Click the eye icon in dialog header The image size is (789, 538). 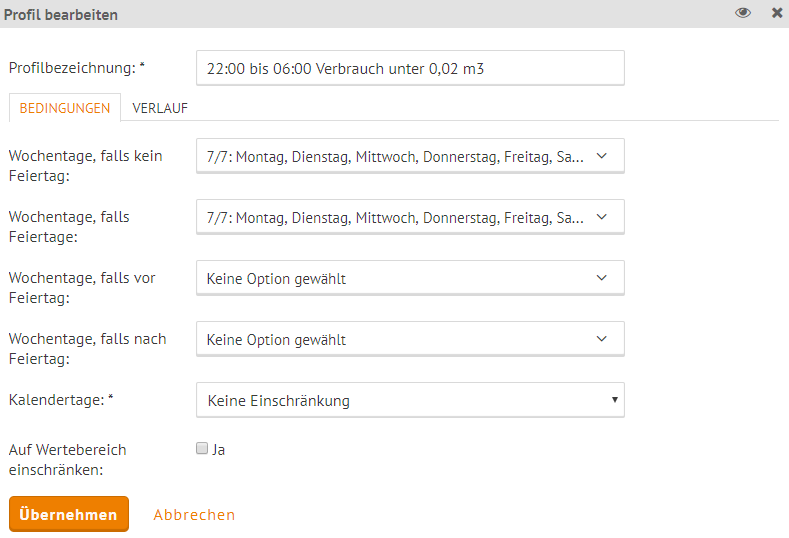pyautogui.click(x=743, y=13)
